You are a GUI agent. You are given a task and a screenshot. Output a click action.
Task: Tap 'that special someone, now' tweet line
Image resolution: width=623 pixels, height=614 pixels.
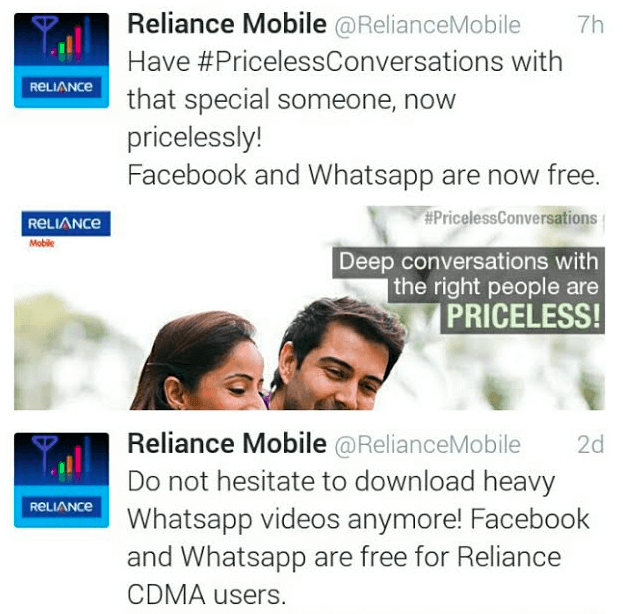291,100
